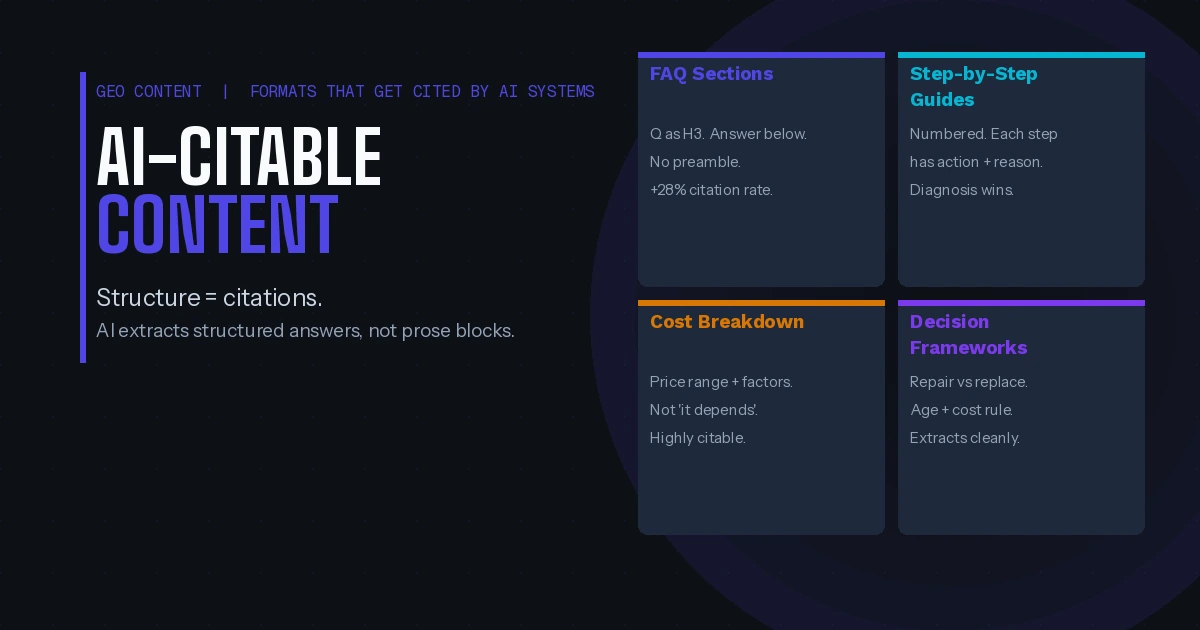Click the 'Structure = citations.' subtitle
Screen dimensions: 1200x630
(x=209, y=298)
